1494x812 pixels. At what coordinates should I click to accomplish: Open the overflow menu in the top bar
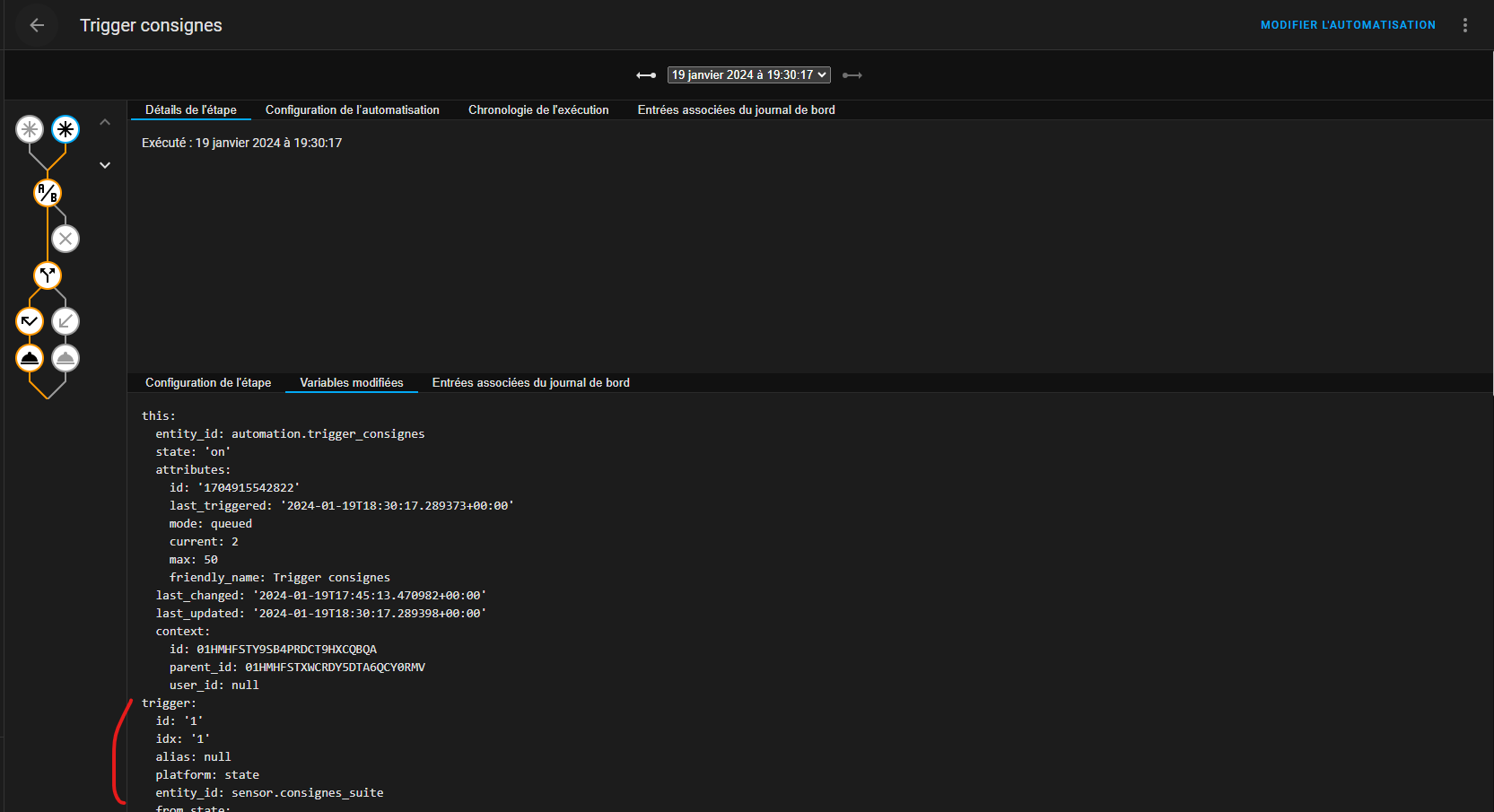click(x=1465, y=24)
